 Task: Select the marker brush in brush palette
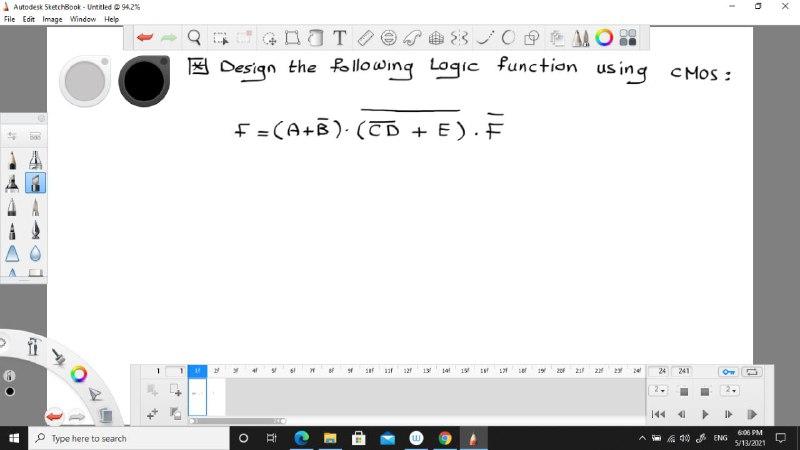tap(12, 183)
